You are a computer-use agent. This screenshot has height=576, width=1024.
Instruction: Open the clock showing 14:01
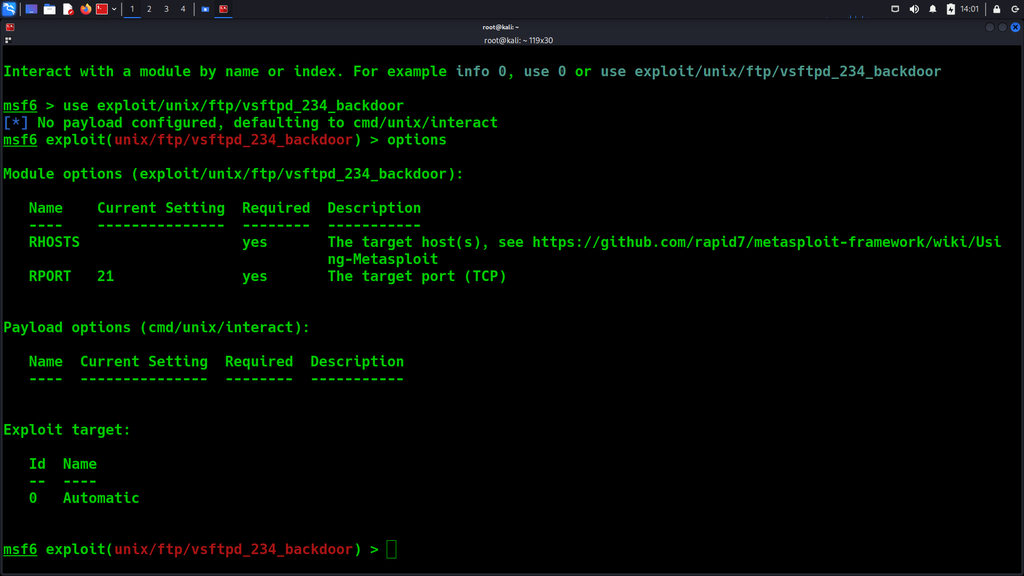(x=969, y=9)
